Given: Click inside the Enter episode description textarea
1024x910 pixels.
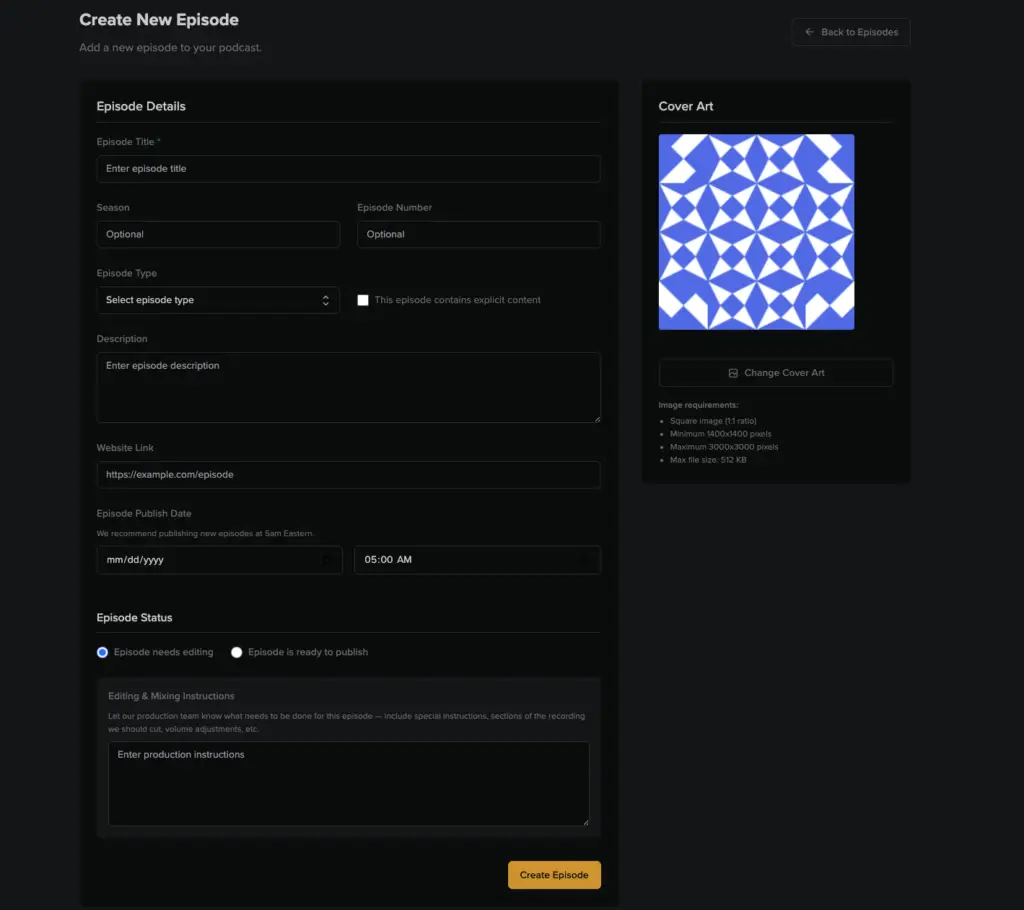Looking at the screenshot, I should coord(348,387).
